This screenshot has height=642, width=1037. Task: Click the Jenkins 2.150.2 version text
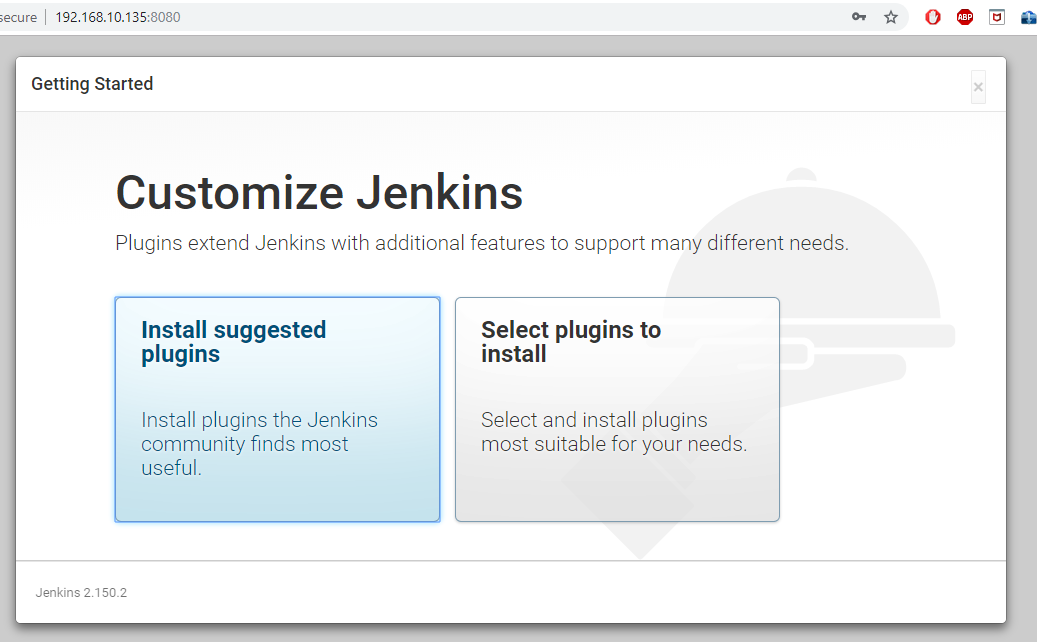[x=81, y=592]
